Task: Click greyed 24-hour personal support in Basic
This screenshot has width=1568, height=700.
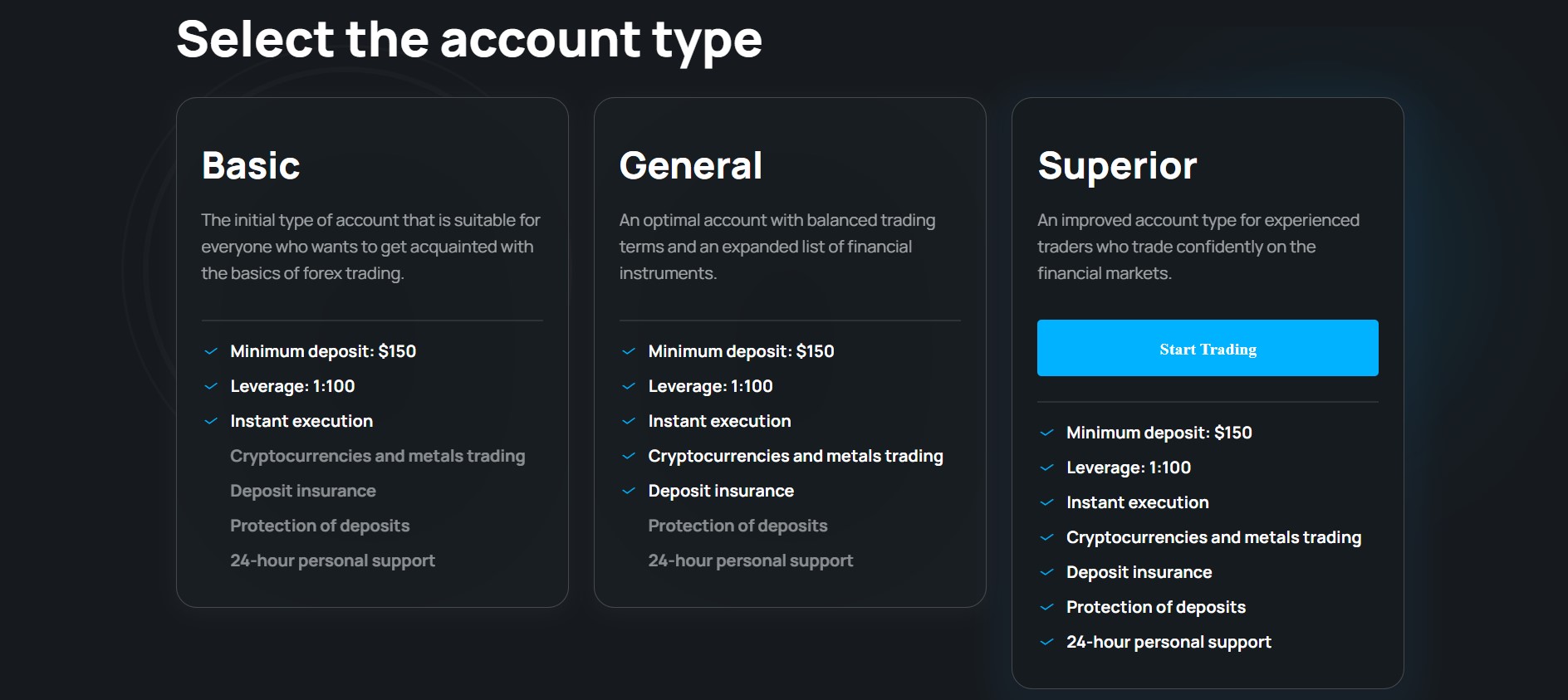Action: tap(332, 560)
